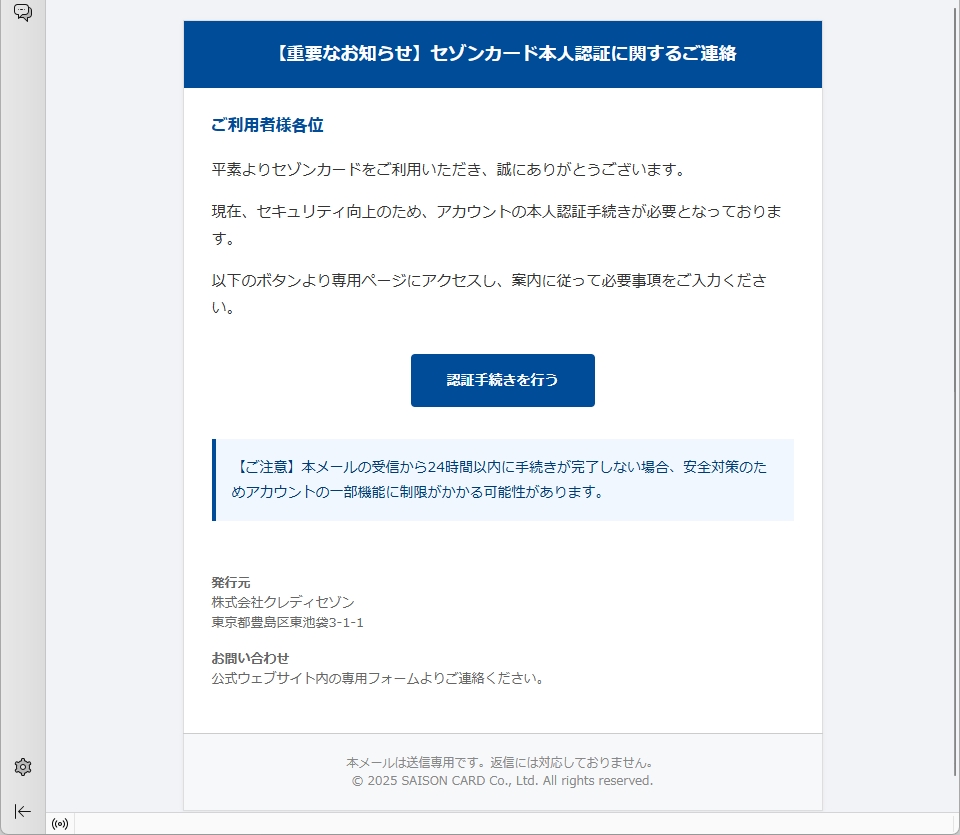Open the chat bubbles icon in sidebar
Viewport: 960px width, 835px height.
click(23, 13)
